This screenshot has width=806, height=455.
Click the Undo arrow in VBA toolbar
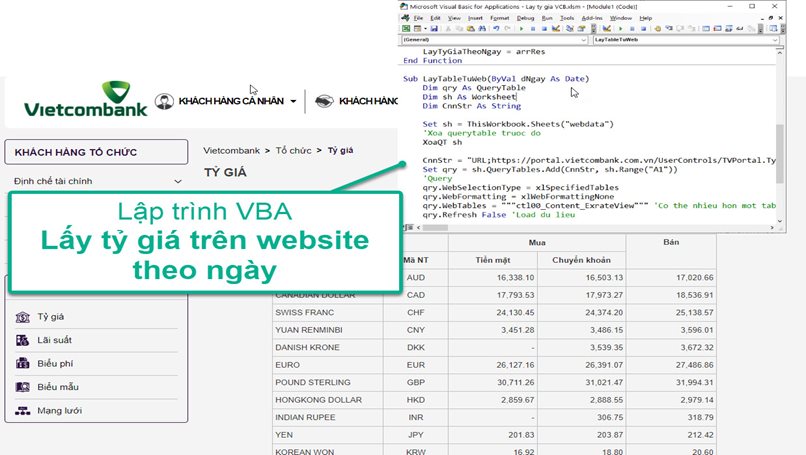point(496,28)
